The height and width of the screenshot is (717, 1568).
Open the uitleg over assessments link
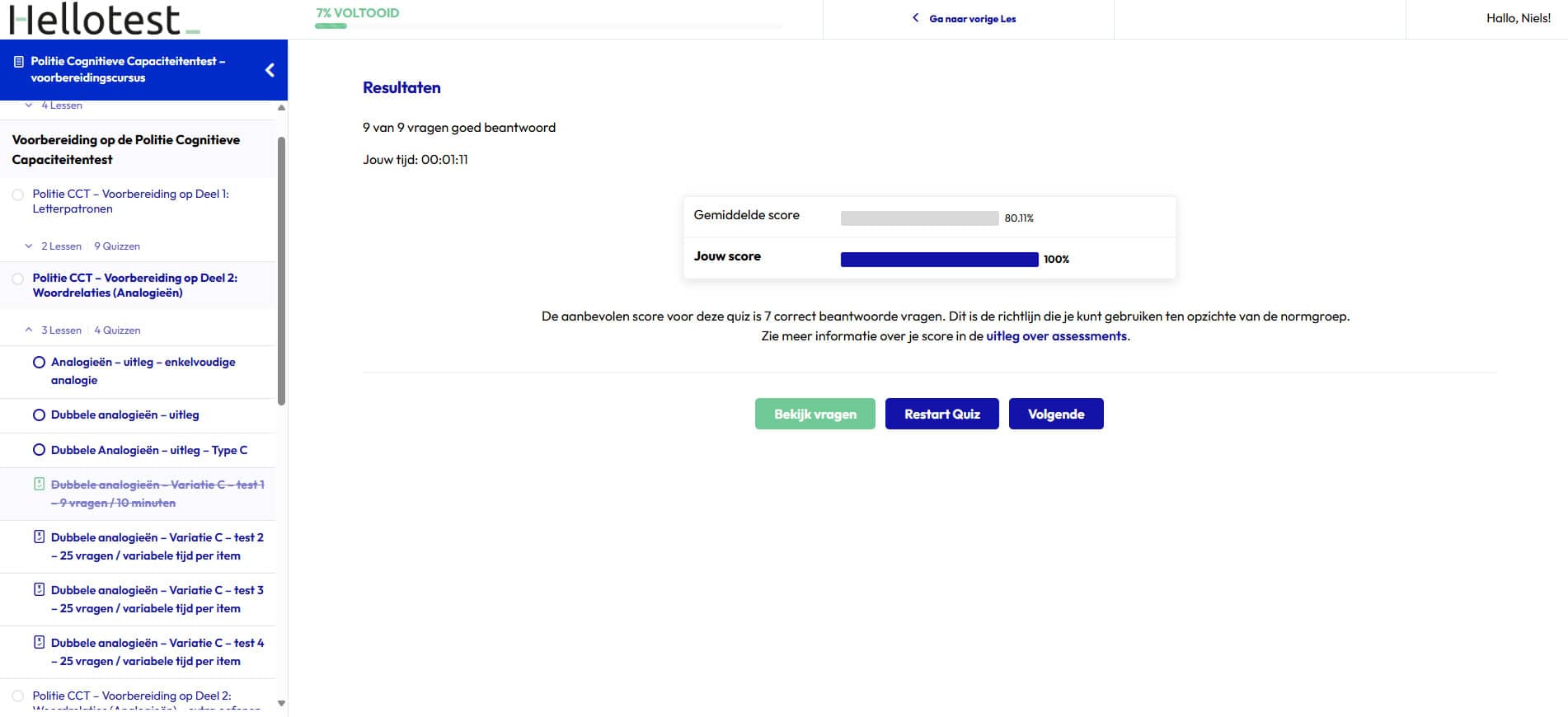click(x=1056, y=336)
